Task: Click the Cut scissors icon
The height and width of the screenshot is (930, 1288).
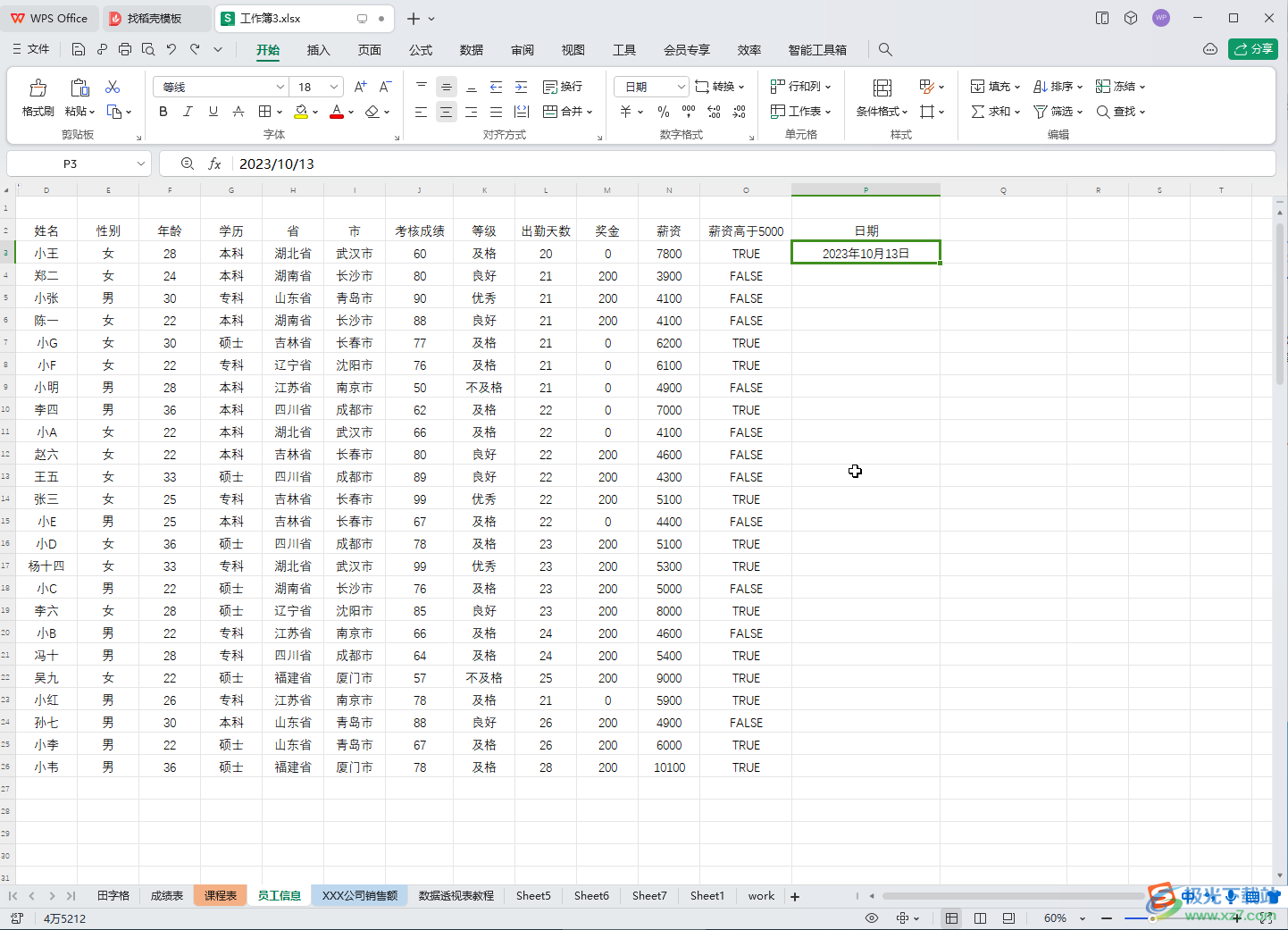Action: 113,87
